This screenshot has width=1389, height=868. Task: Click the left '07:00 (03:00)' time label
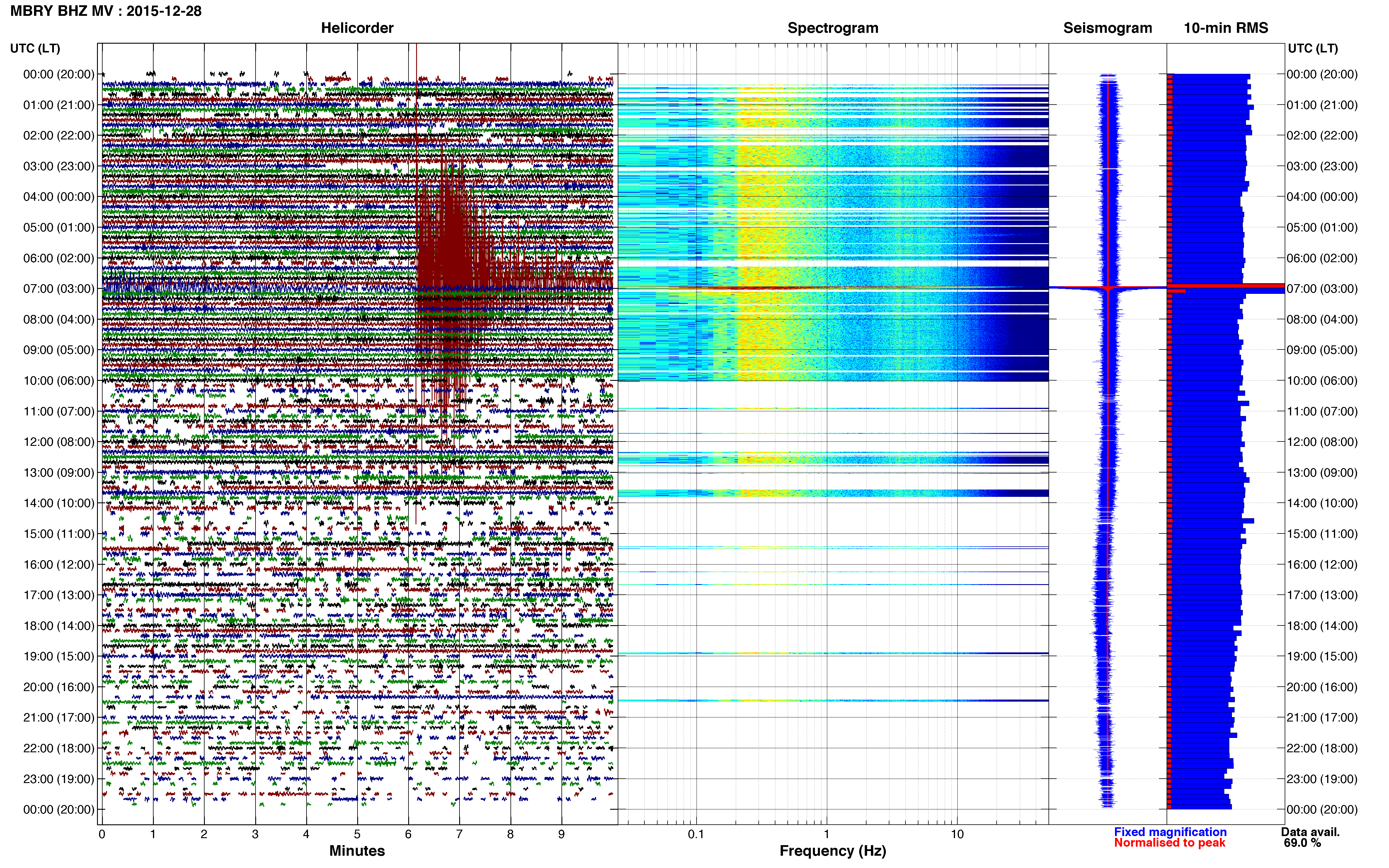(59, 289)
